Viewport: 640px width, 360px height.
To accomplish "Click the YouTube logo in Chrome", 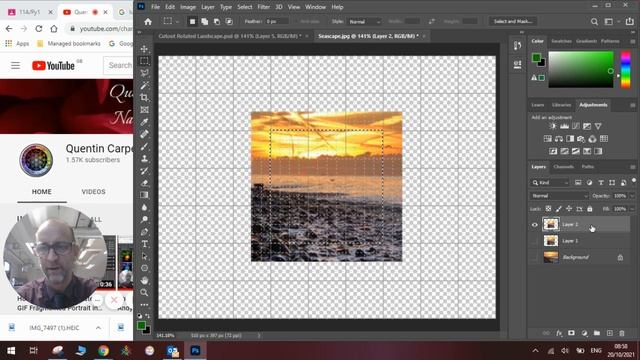I will (x=53, y=65).
